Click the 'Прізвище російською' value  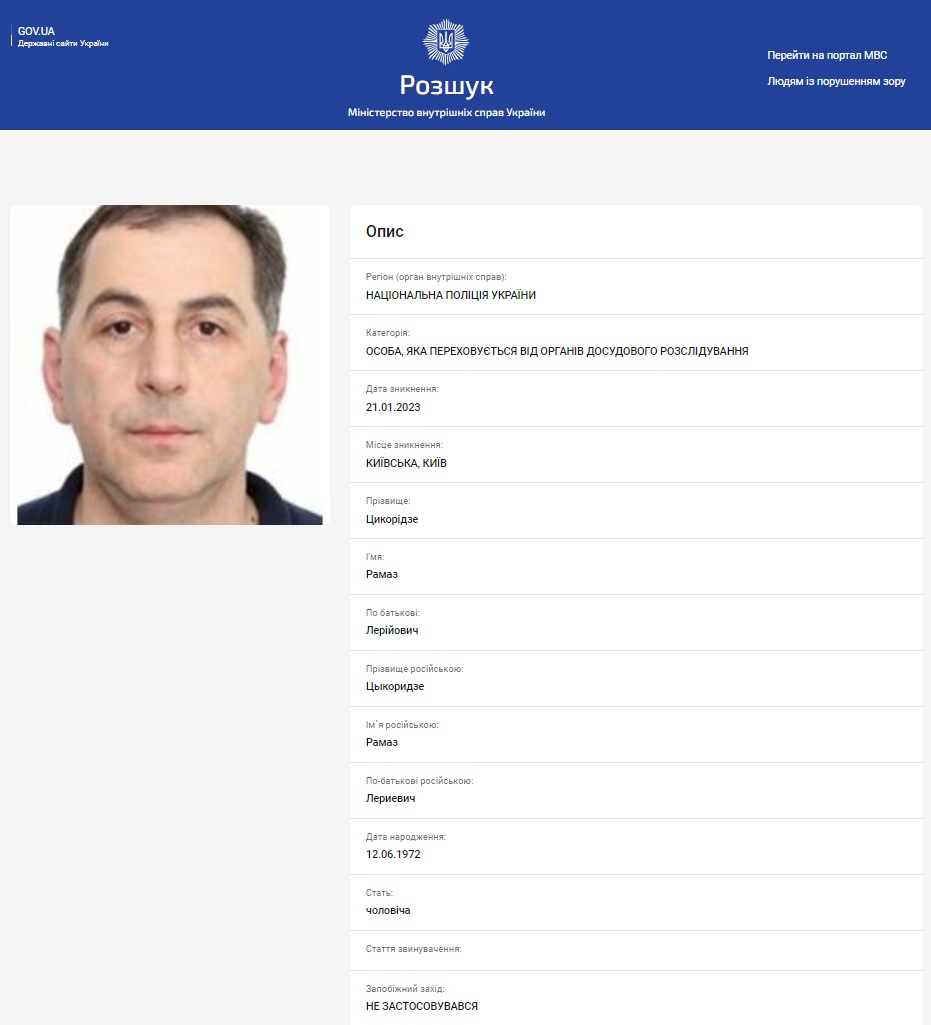(x=395, y=687)
